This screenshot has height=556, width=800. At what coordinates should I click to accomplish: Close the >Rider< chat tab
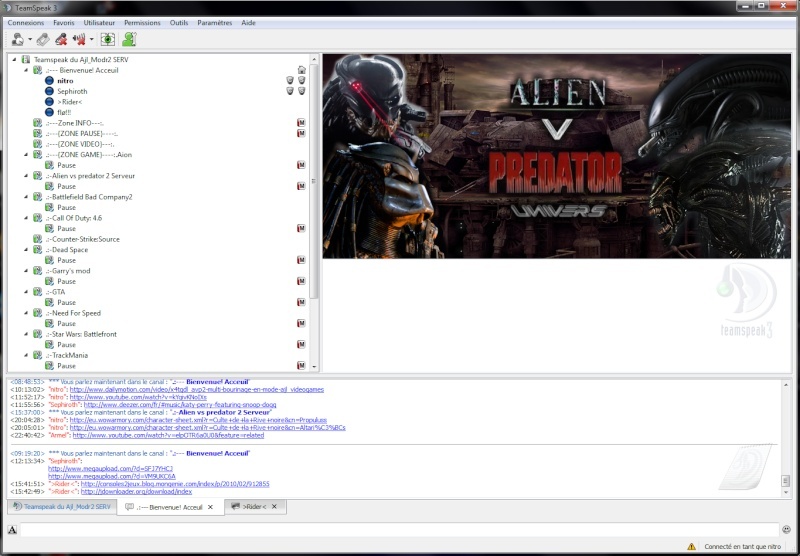click(274, 507)
